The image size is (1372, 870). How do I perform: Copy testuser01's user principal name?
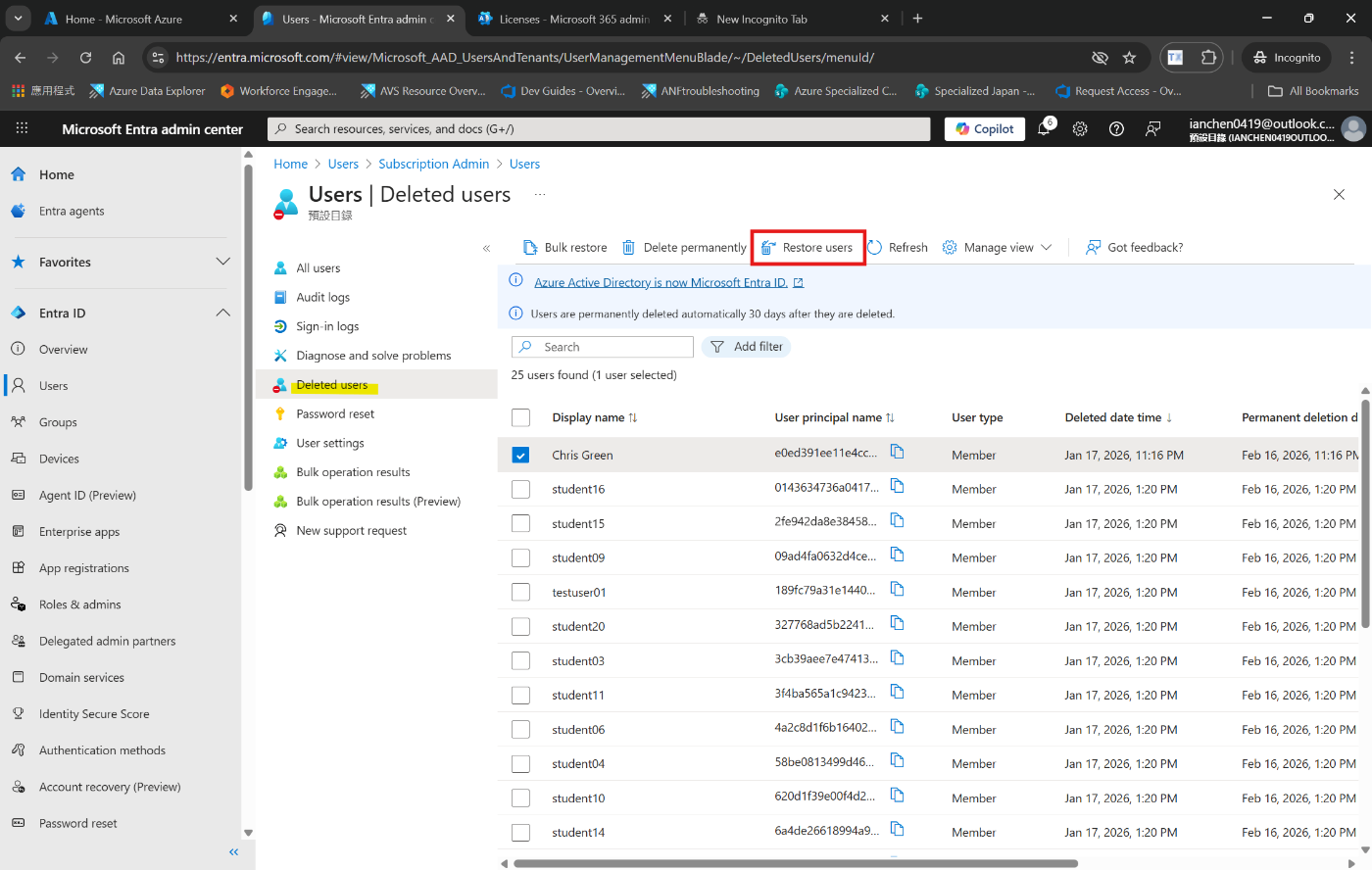[x=897, y=589]
